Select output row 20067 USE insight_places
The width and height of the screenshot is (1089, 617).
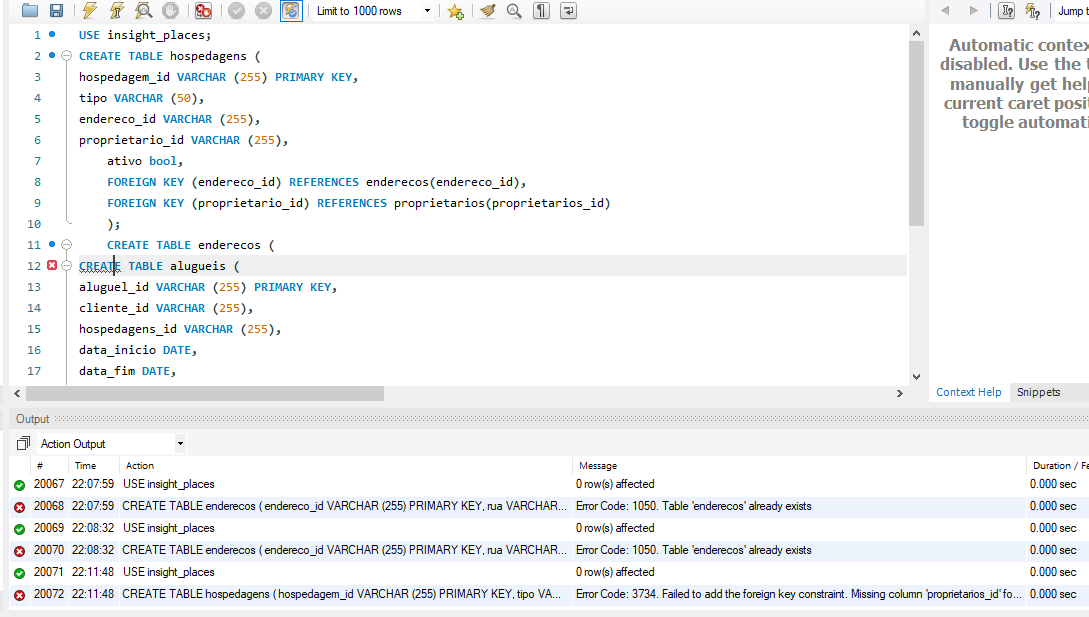[549, 484]
